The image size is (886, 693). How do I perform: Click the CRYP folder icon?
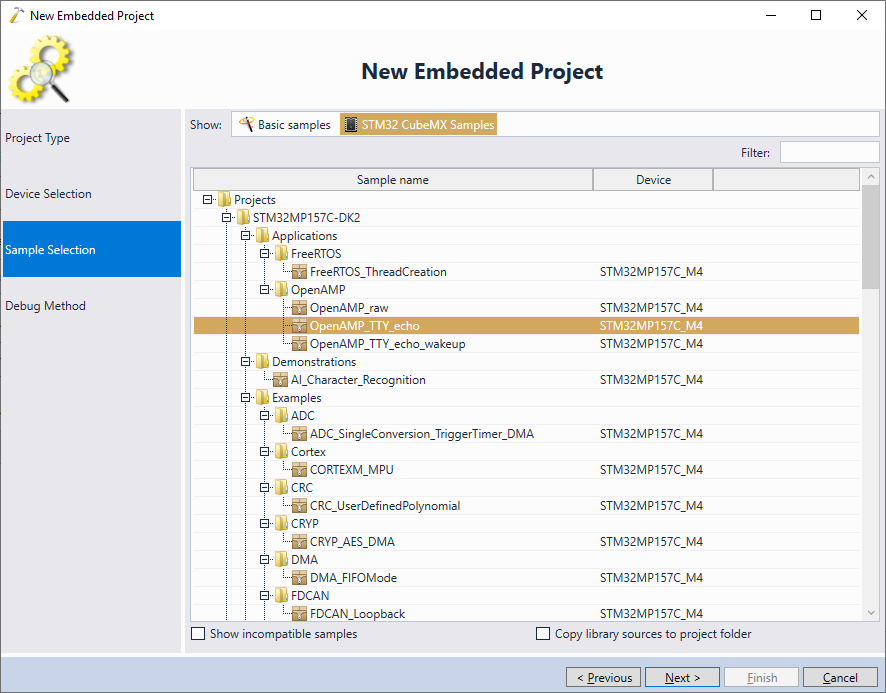(281, 524)
